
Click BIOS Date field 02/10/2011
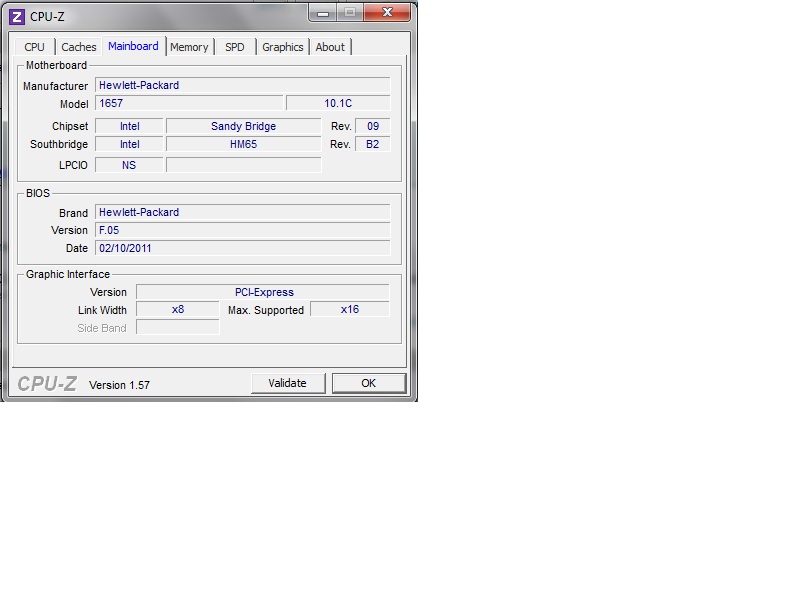[243, 248]
